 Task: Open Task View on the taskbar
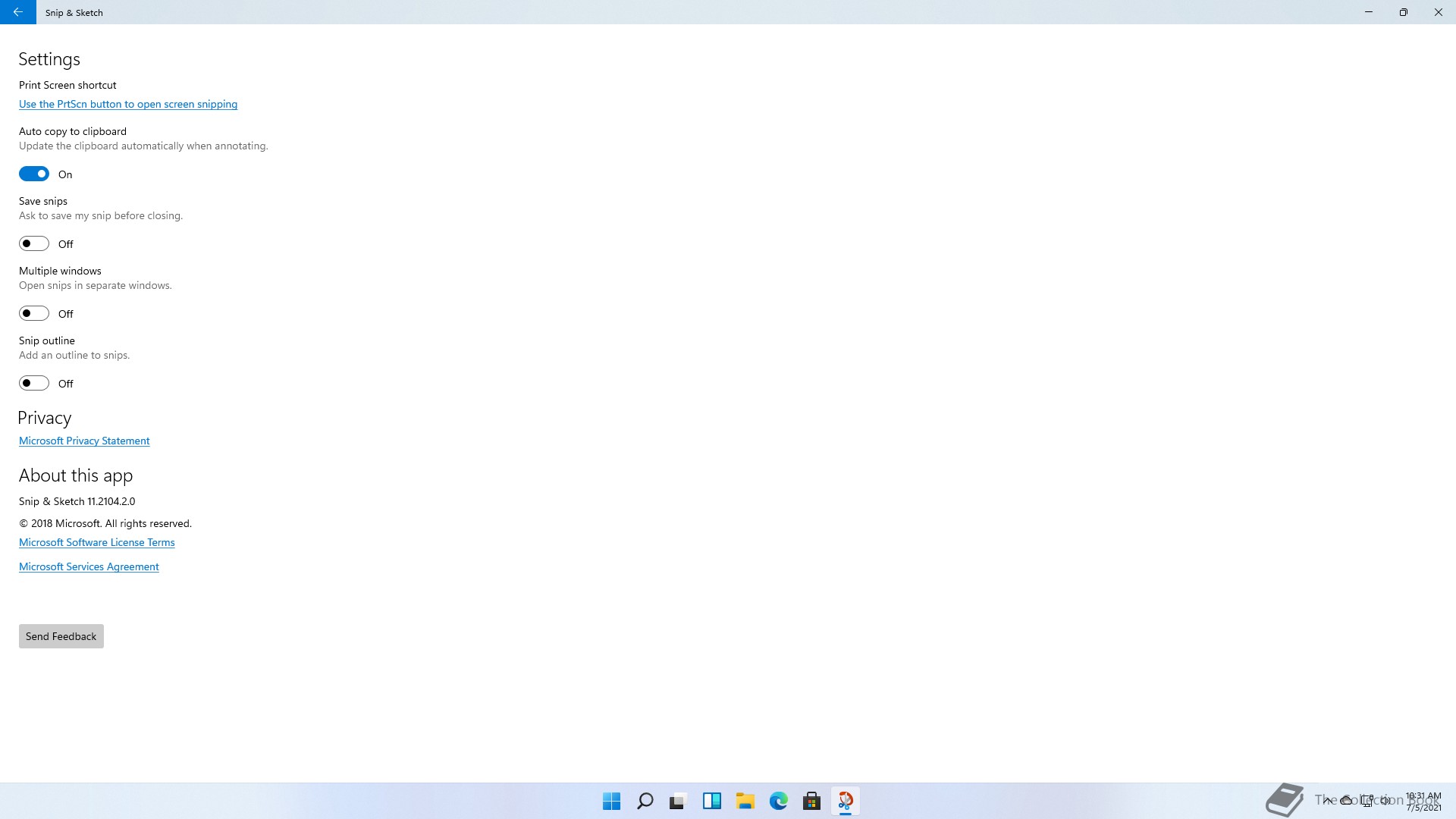(x=678, y=801)
